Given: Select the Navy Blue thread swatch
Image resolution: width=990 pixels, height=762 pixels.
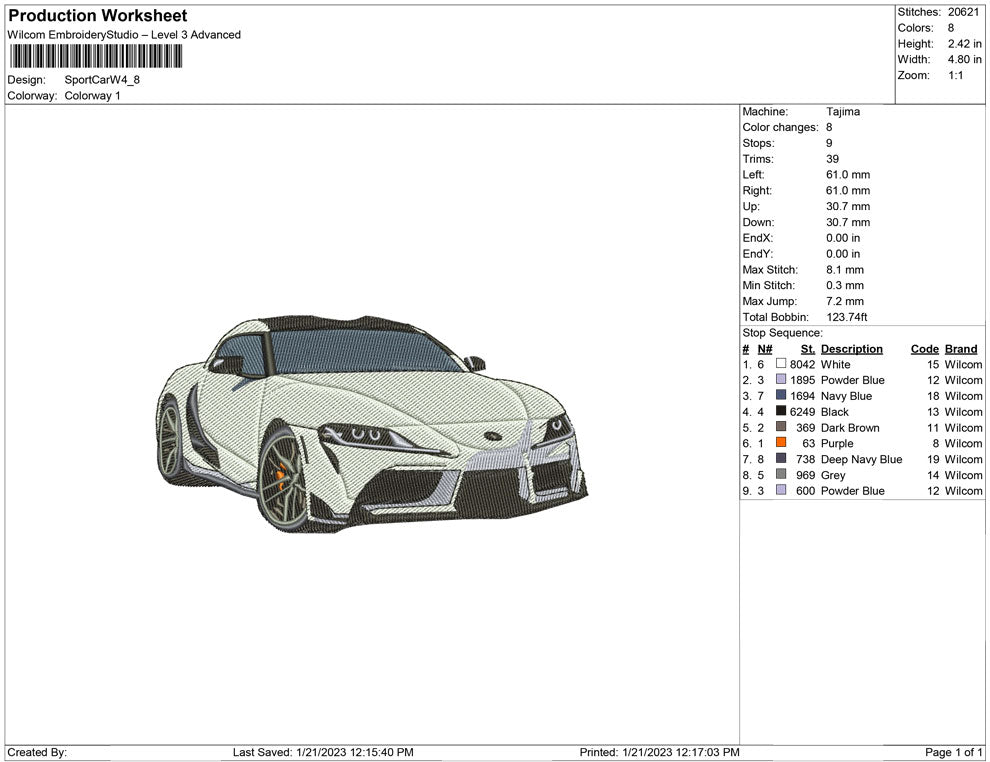Looking at the screenshot, I should [x=781, y=396].
